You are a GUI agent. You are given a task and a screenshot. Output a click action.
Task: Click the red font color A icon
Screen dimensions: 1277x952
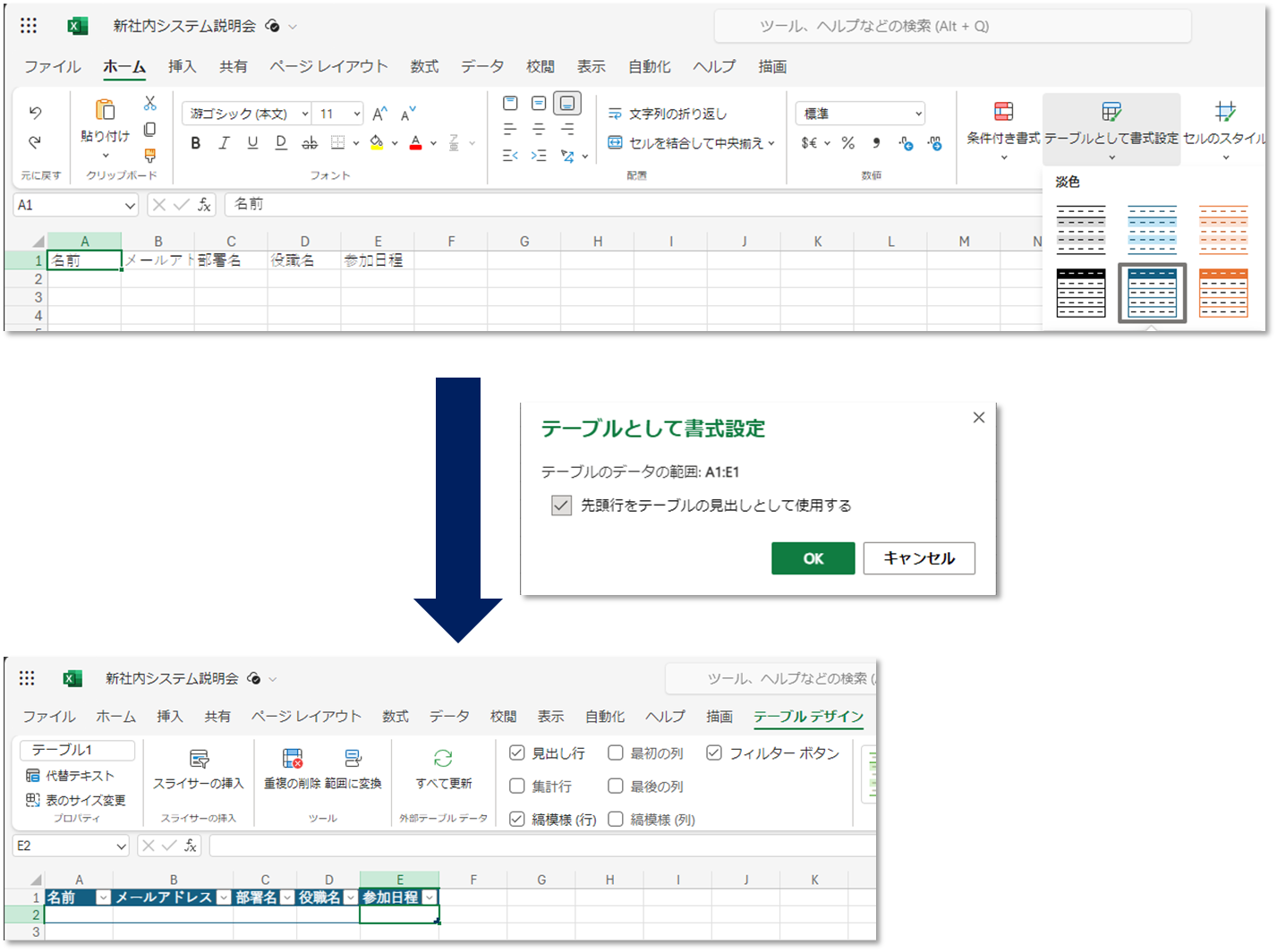tap(415, 143)
